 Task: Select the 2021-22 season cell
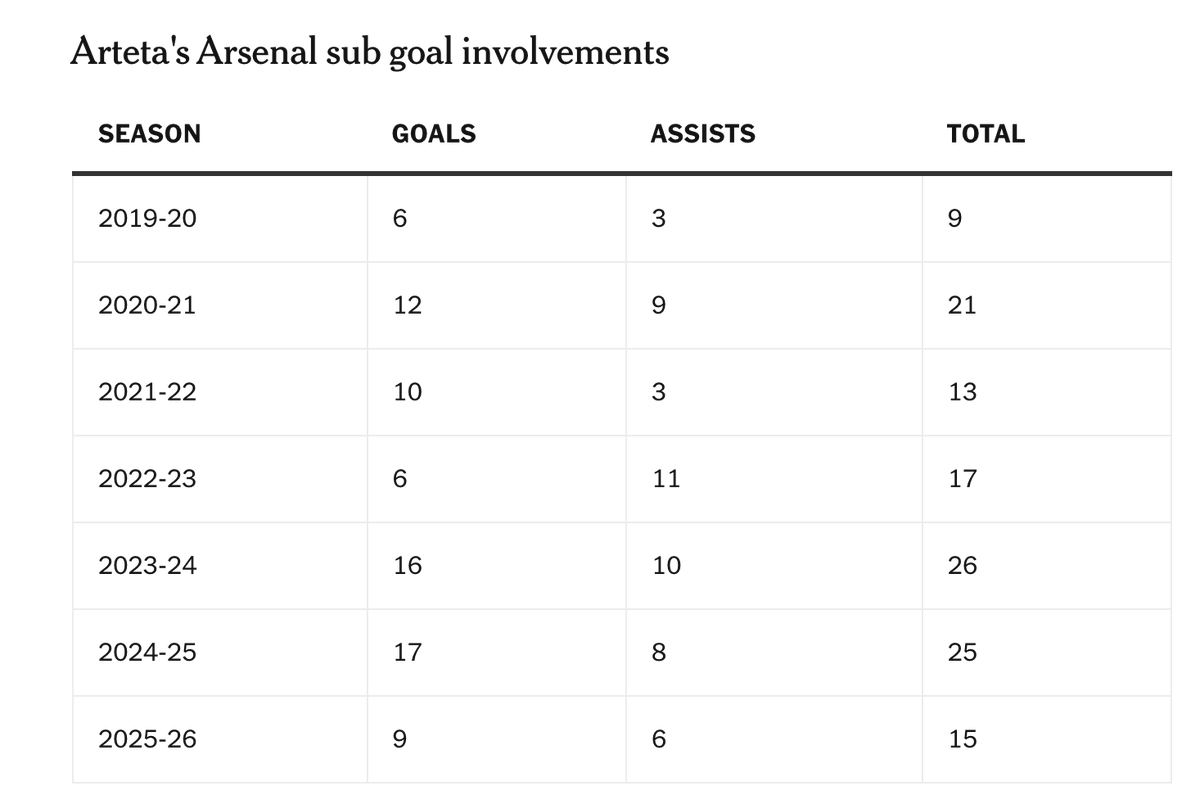(220, 392)
